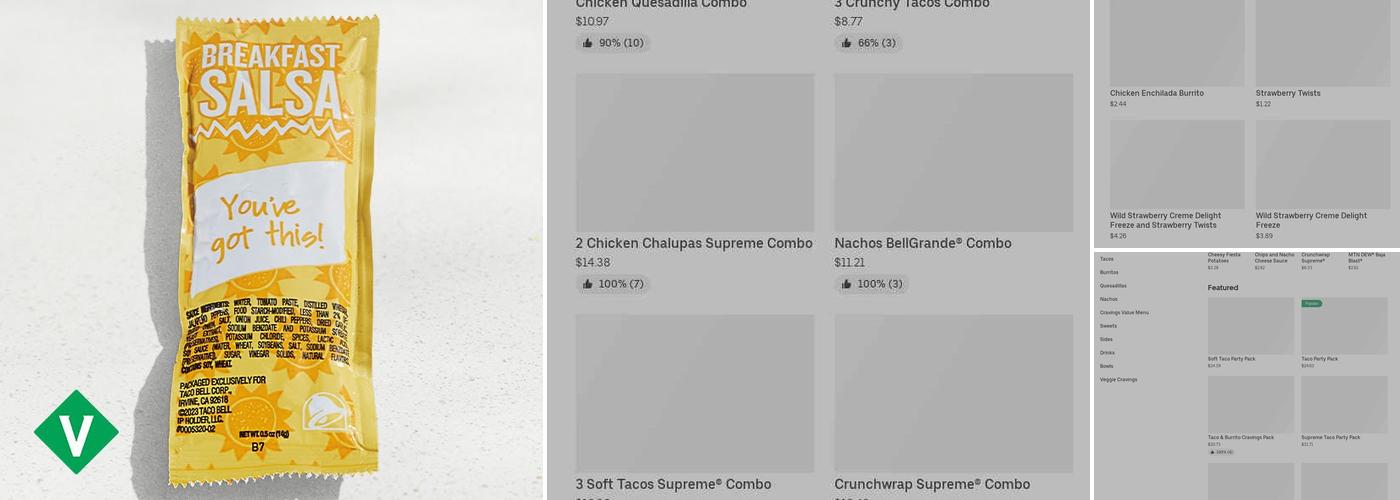
Task: Select the Tacos category in sidebar
Action: tap(1107, 259)
